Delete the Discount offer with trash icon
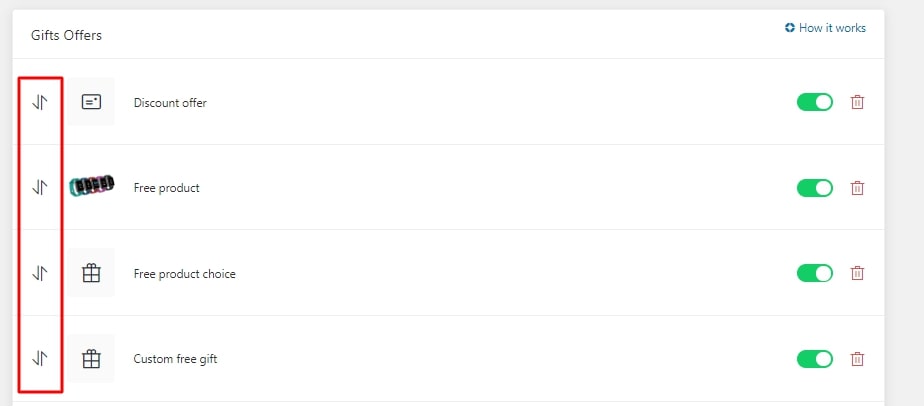 (x=857, y=102)
